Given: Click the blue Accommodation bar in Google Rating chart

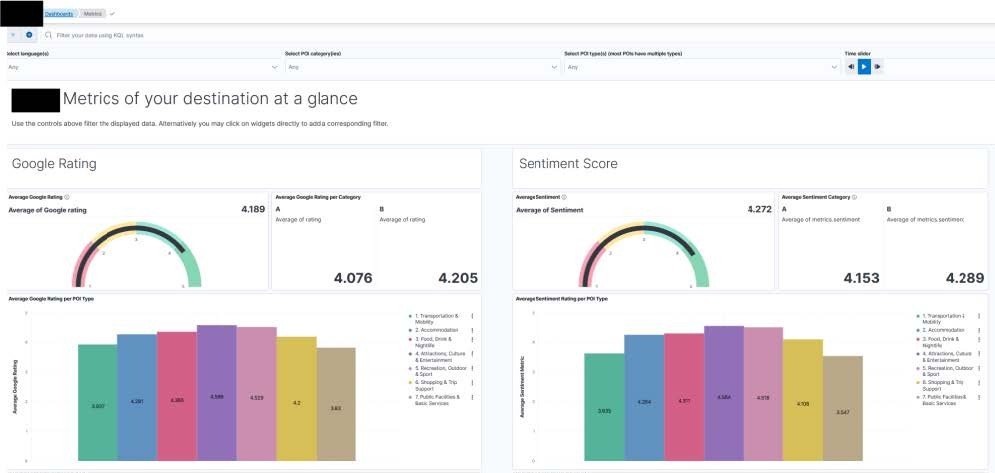Looking at the screenshot, I should click(137, 397).
